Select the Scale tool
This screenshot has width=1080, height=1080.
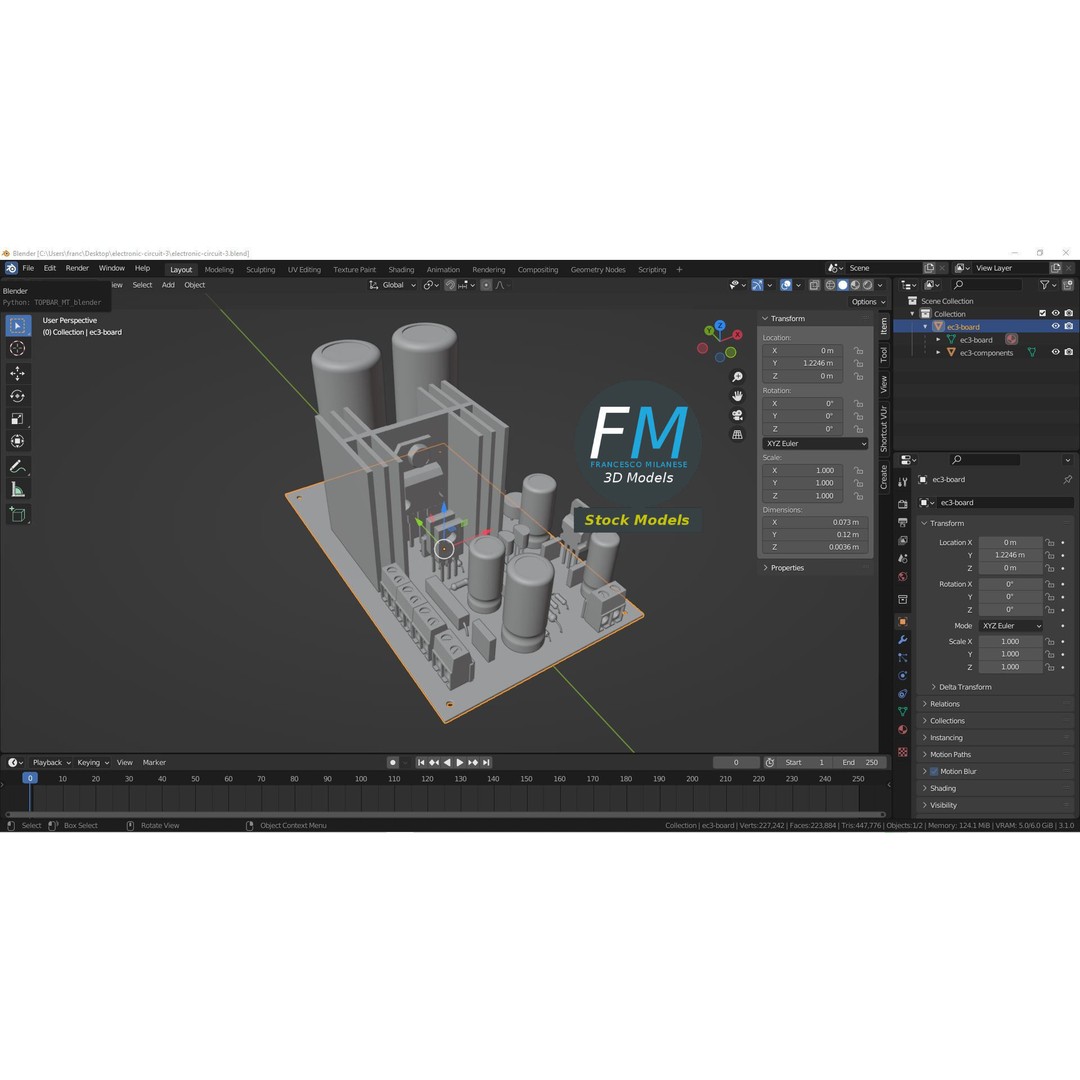(17, 419)
